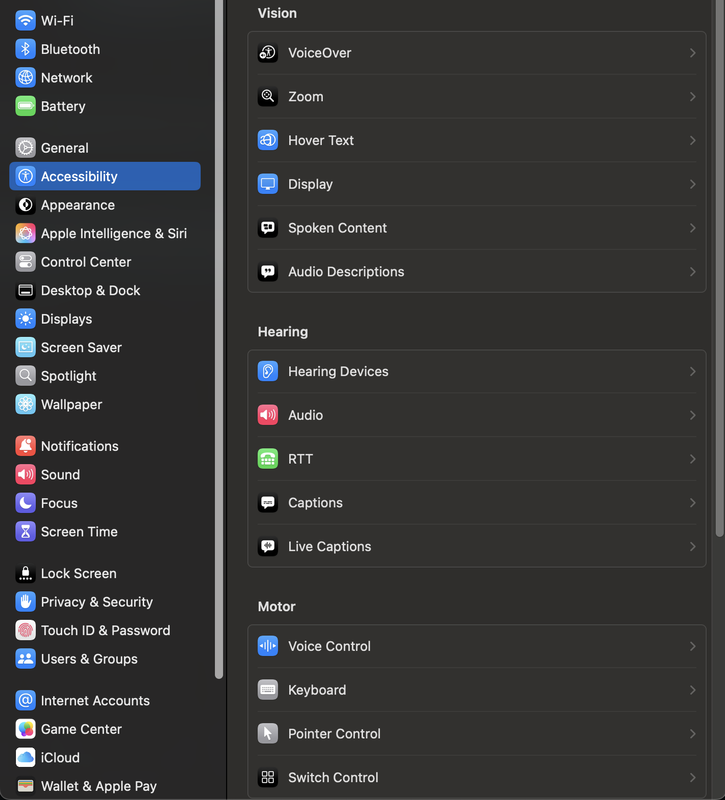Click the Privacy & Security hand icon

[26, 602]
